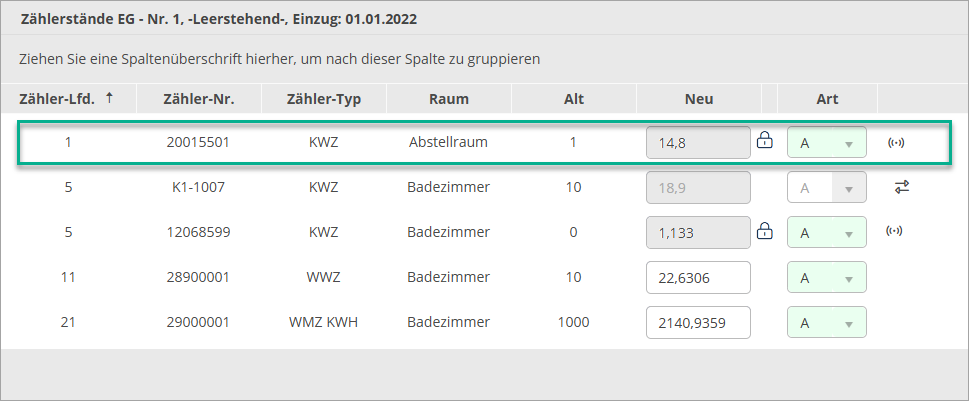Expand the Art dropdown for meter 29000001
This screenshot has height=401, width=969.
tap(848, 323)
